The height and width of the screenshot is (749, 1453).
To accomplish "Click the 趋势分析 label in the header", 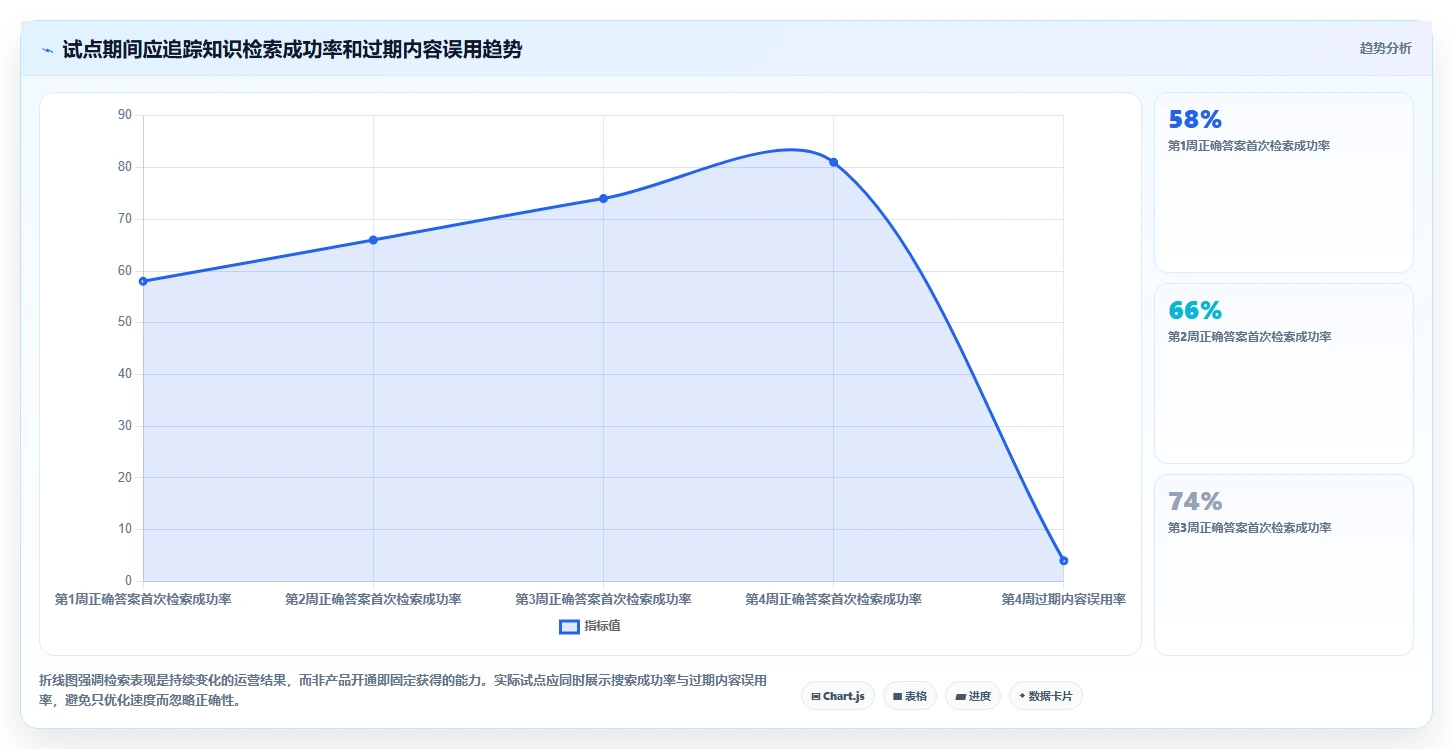I will point(1385,48).
